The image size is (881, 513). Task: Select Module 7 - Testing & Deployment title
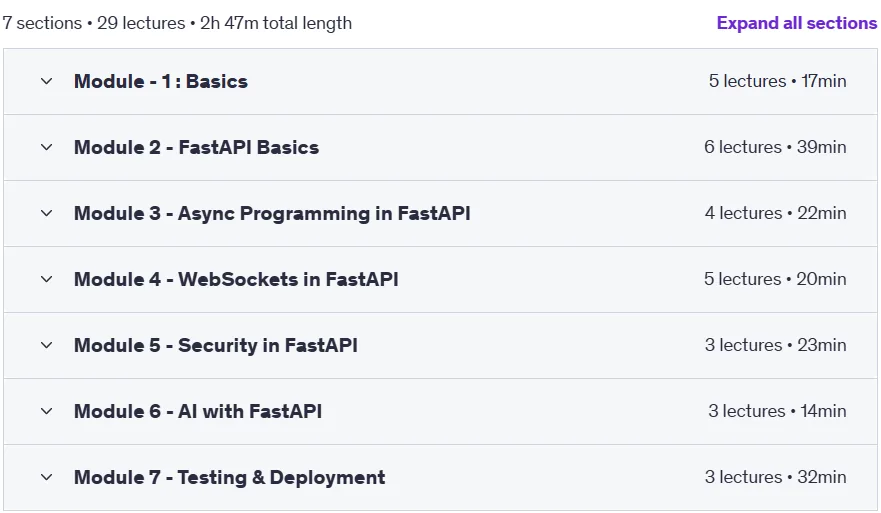click(229, 478)
